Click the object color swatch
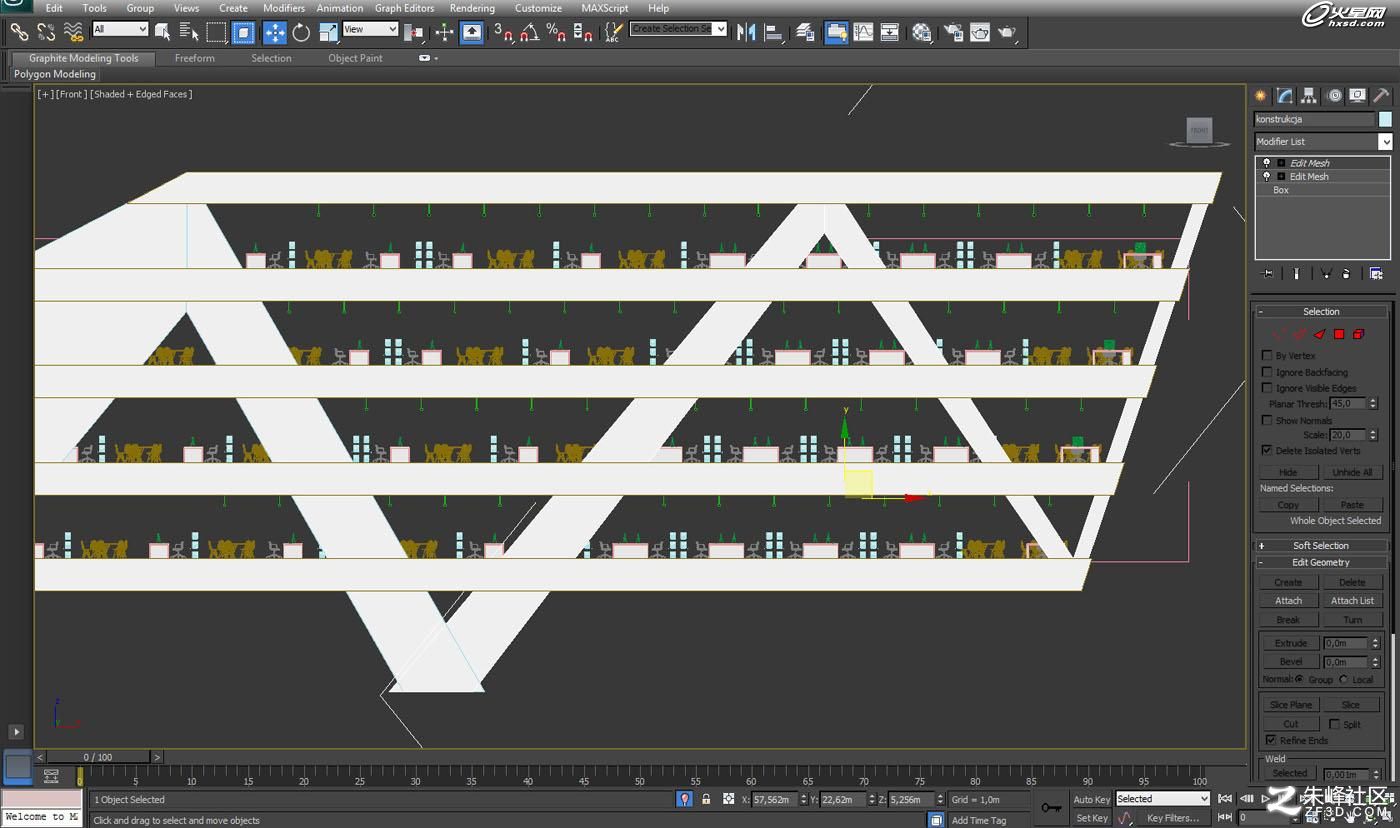 tap(1385, 119)
